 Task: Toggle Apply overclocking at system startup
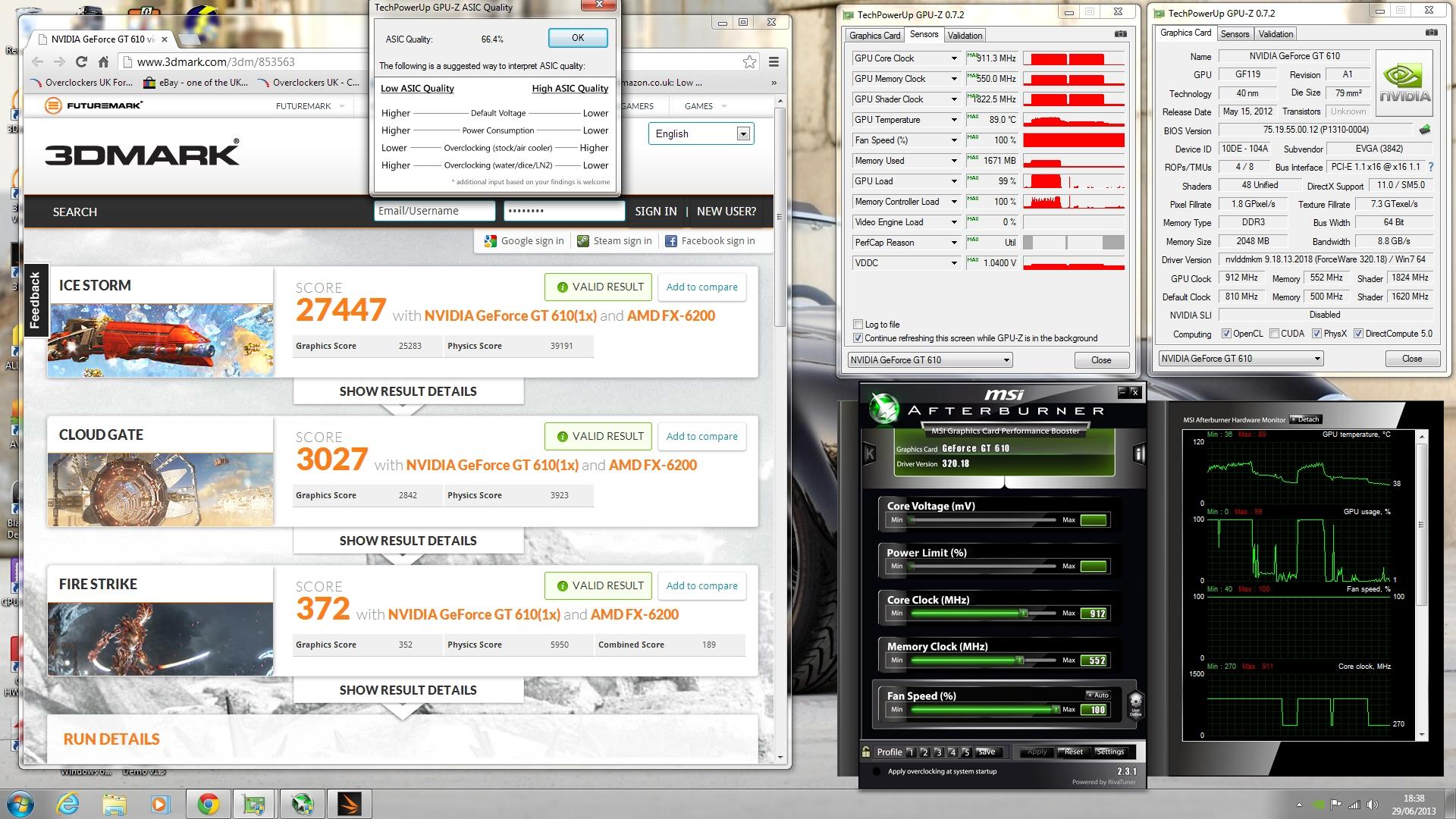(877, 771)
